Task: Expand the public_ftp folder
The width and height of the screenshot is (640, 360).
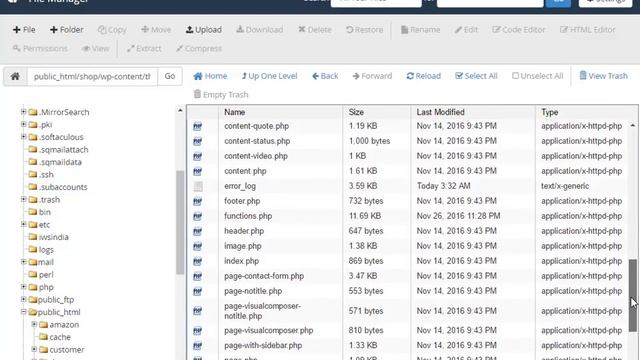Action: click(24, 299)
